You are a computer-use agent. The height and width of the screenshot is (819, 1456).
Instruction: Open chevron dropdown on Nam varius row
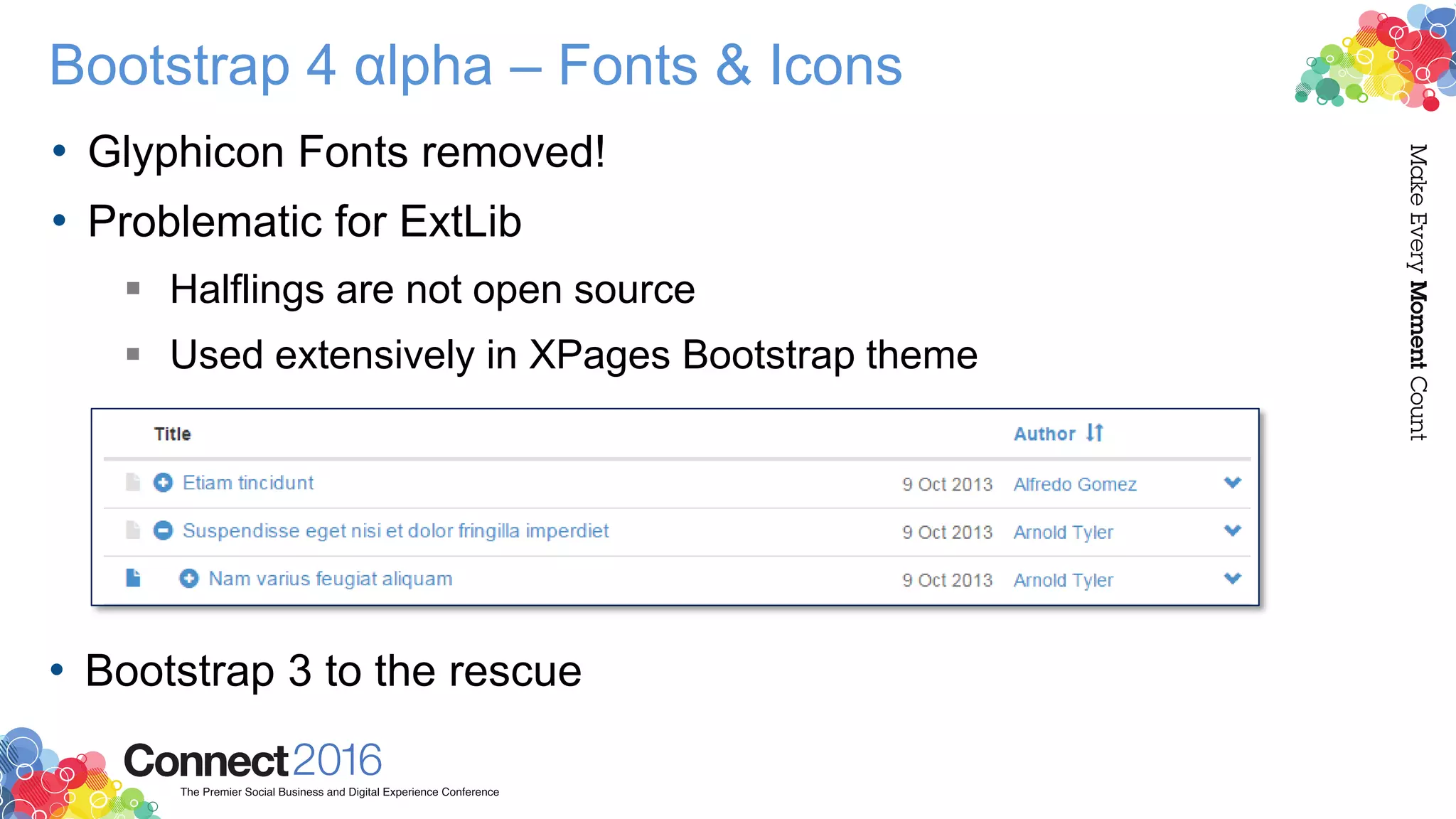(x=1233, y=578)
